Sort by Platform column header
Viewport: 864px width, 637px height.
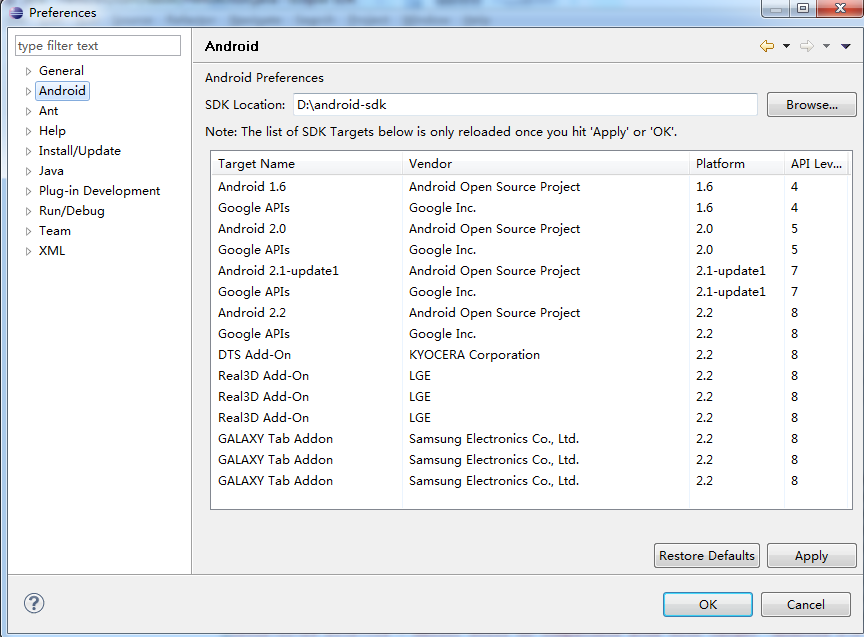click(736, 164)
